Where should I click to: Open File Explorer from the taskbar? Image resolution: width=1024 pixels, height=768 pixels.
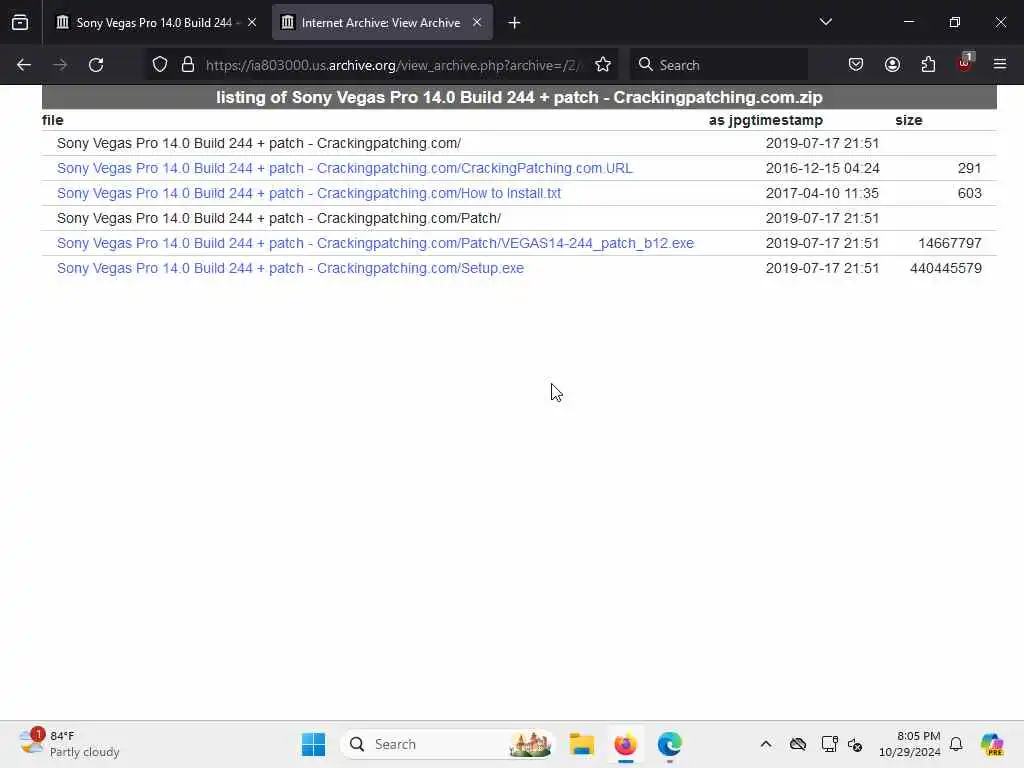(581, 744)
